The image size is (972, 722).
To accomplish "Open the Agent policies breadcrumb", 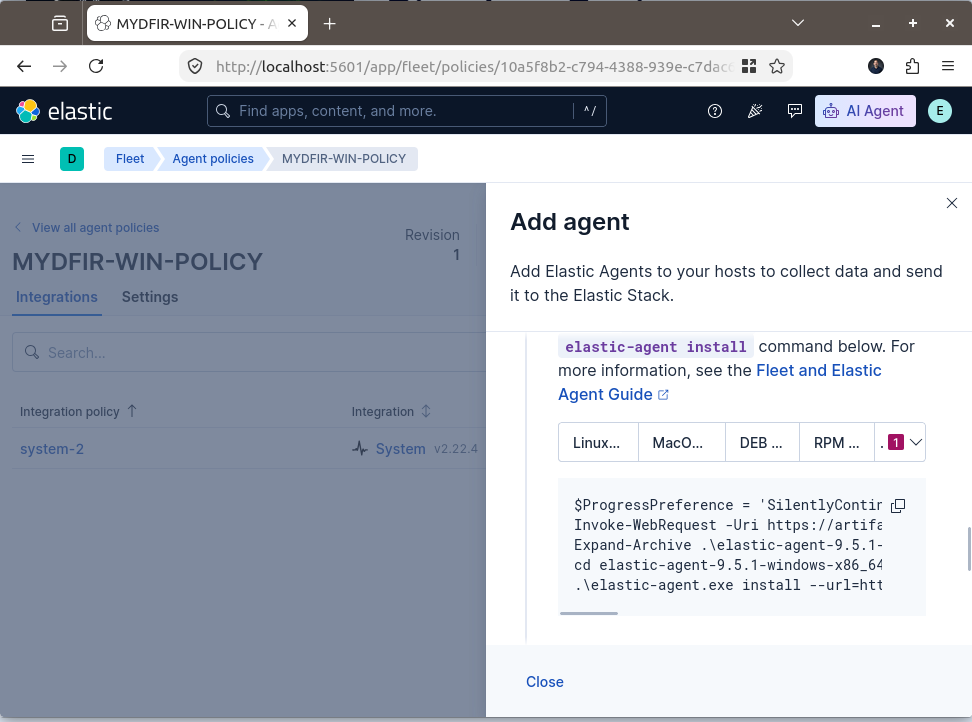I will click(x=213, y=159).
